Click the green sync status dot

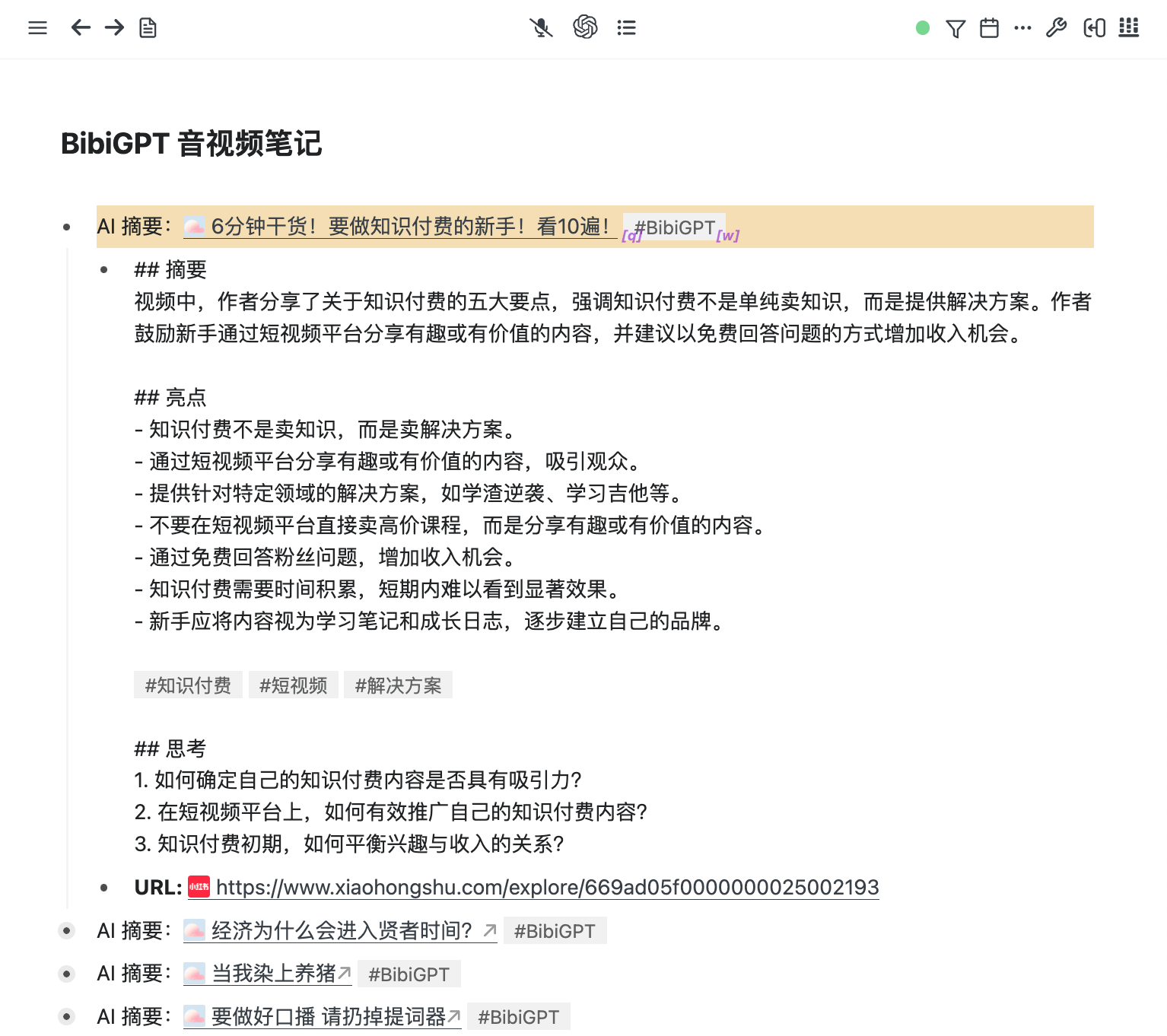(922, 28)
